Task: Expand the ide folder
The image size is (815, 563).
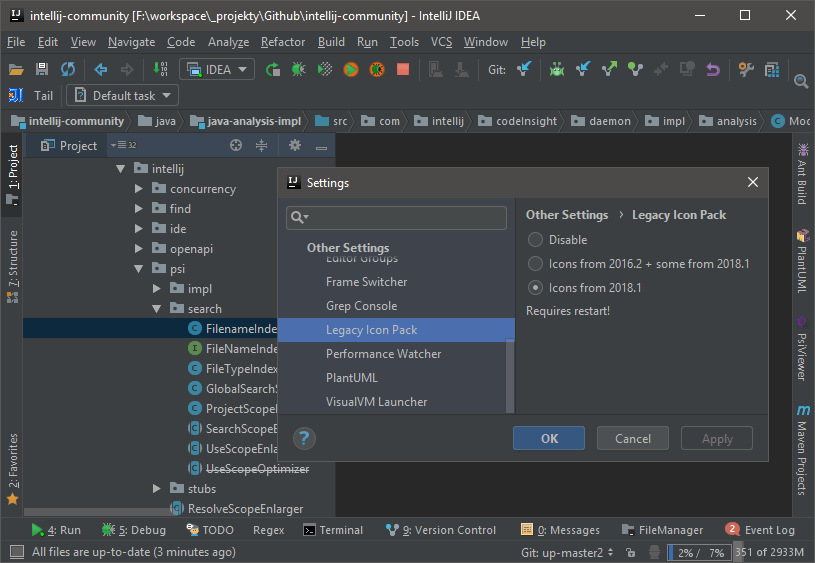Action: (x=138, y=229)
